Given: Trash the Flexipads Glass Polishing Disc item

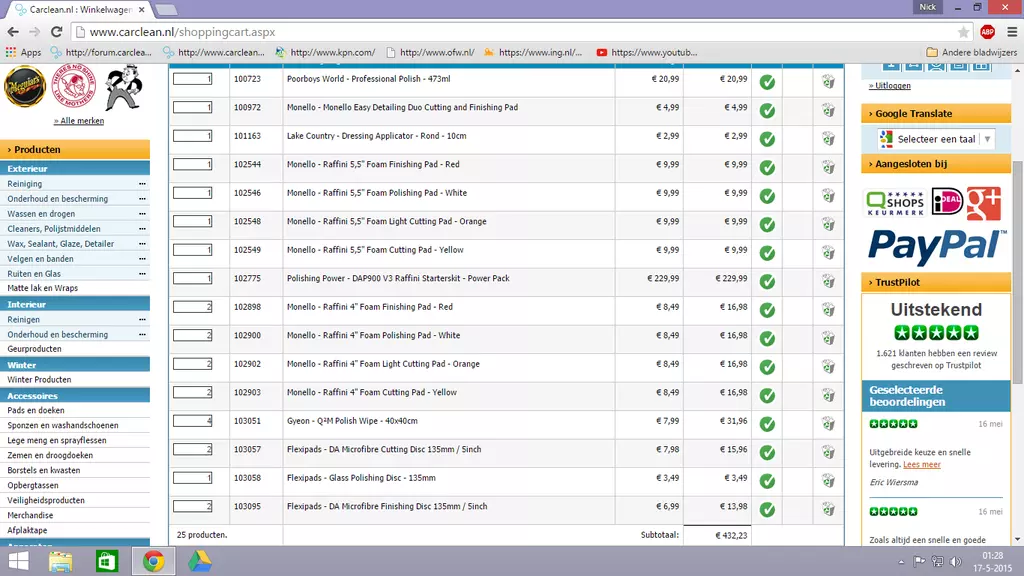Looking at the screenshot, I should coord(828,480).
